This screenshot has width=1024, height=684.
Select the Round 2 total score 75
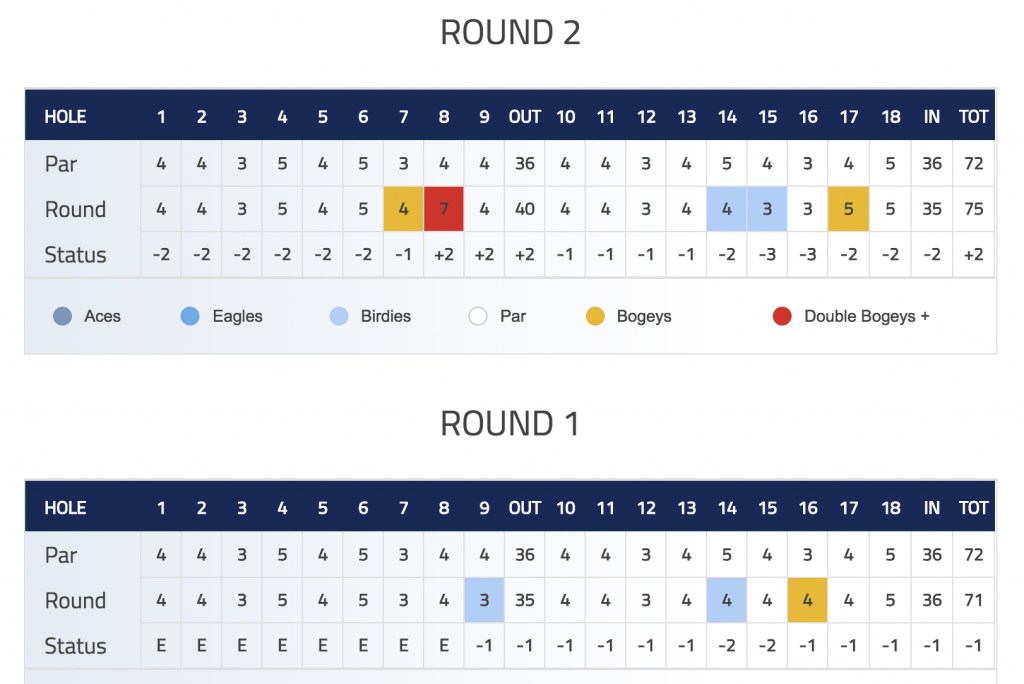974,209
